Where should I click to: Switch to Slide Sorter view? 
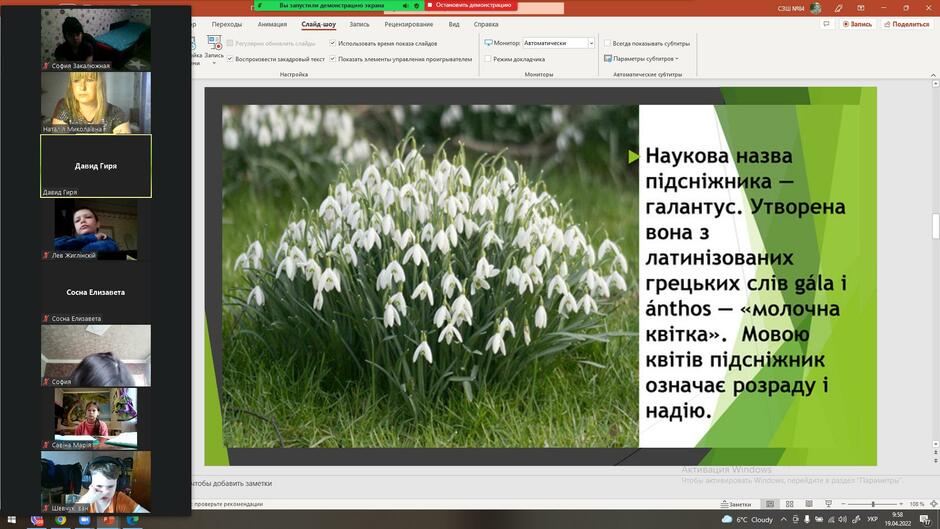point(790,504)
